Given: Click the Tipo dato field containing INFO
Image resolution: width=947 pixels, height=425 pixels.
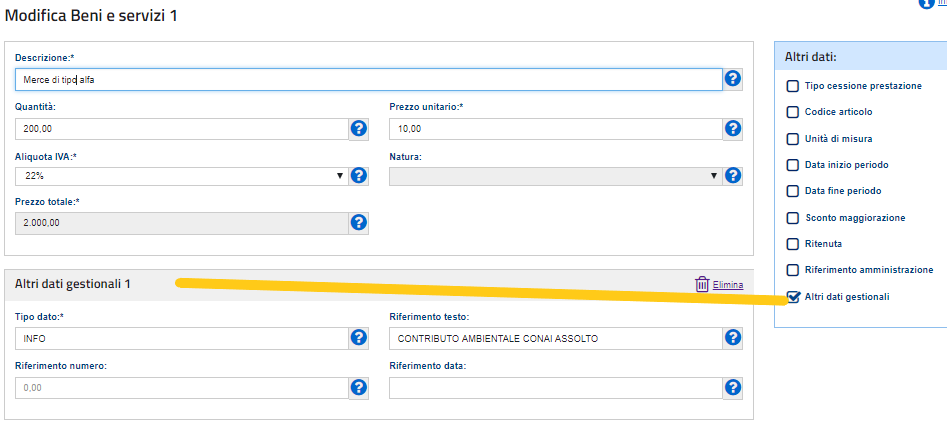Looking at the screenshot, I should (x=182, y=339).
